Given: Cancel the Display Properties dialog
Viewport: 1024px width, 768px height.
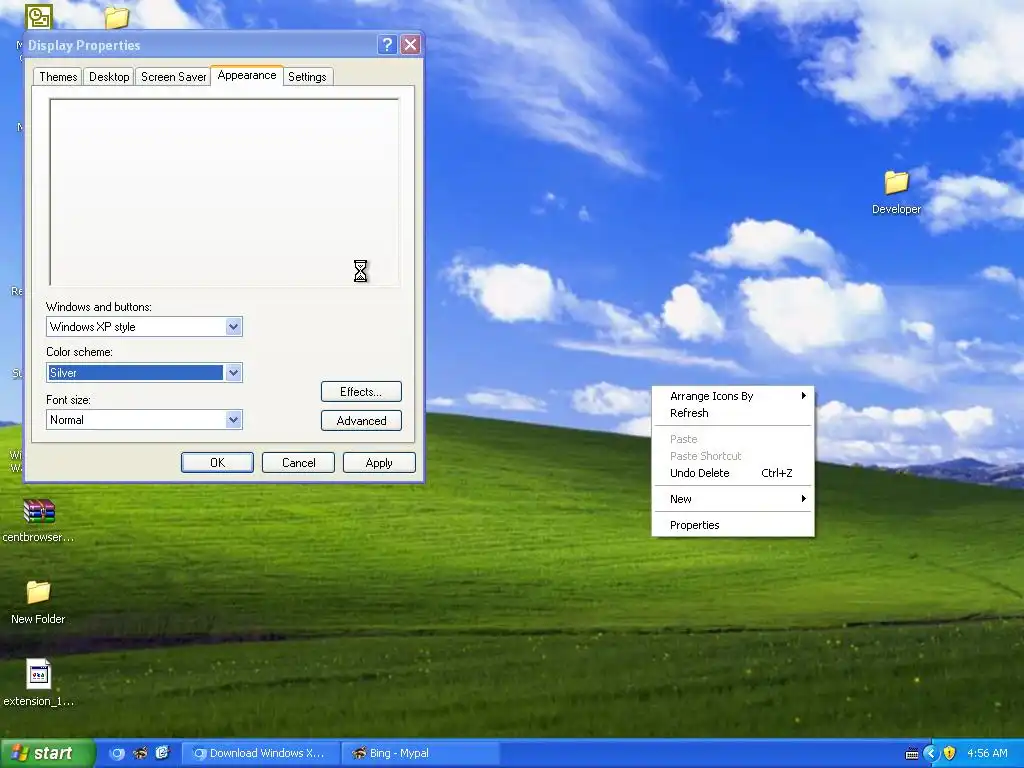Looking at the screenshot, I should coord(298,462).
